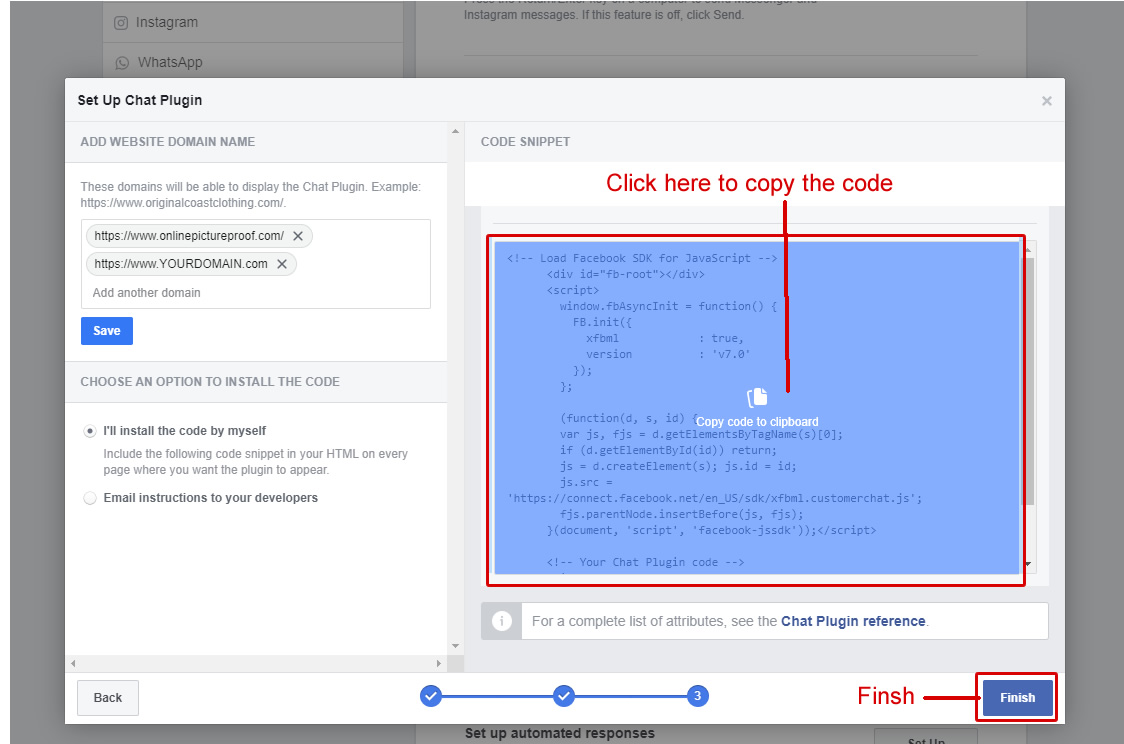1124x744 pixels.
Task: Go to second completed step indicator
Action: [x=564, y=695]
